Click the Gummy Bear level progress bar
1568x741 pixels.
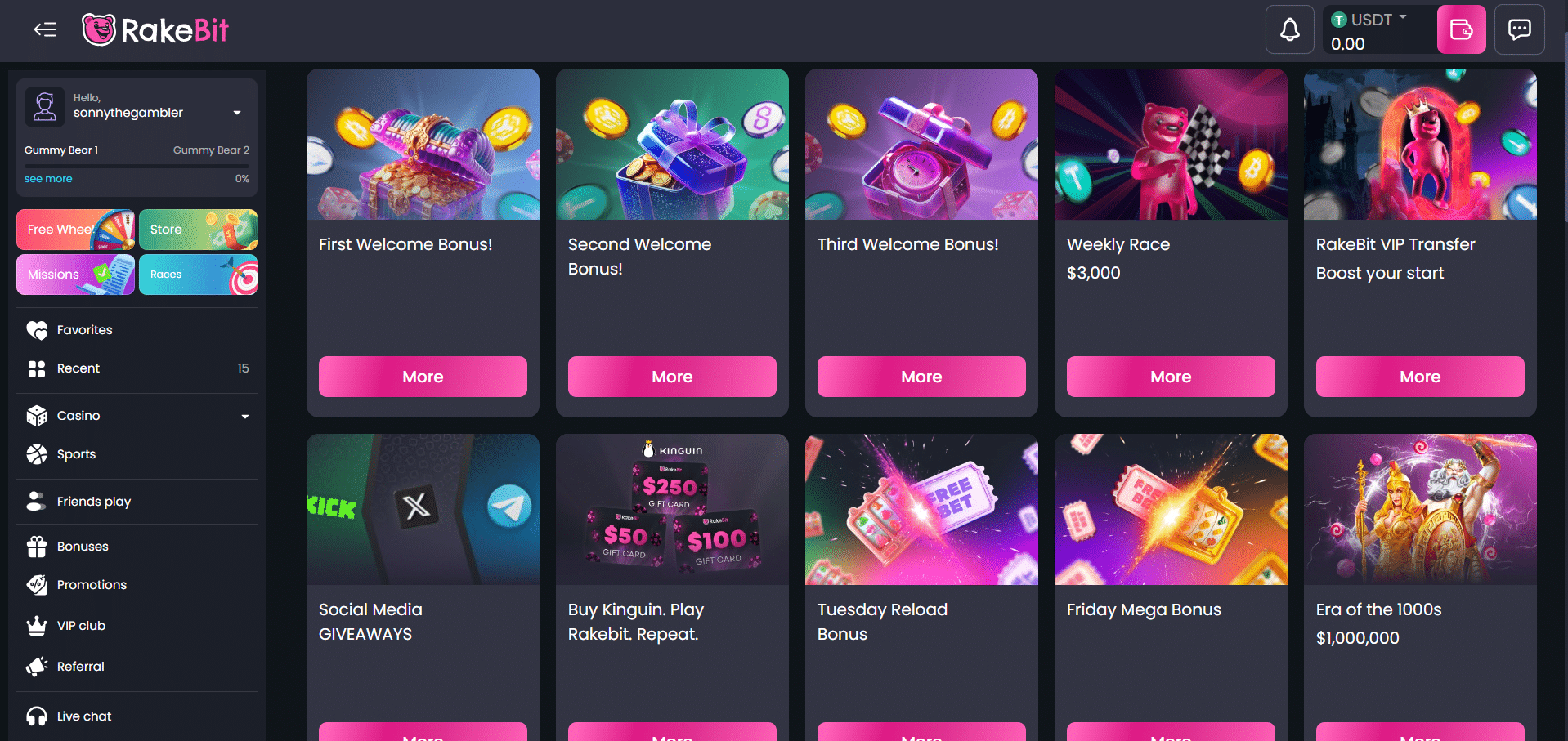coord(137,166)
